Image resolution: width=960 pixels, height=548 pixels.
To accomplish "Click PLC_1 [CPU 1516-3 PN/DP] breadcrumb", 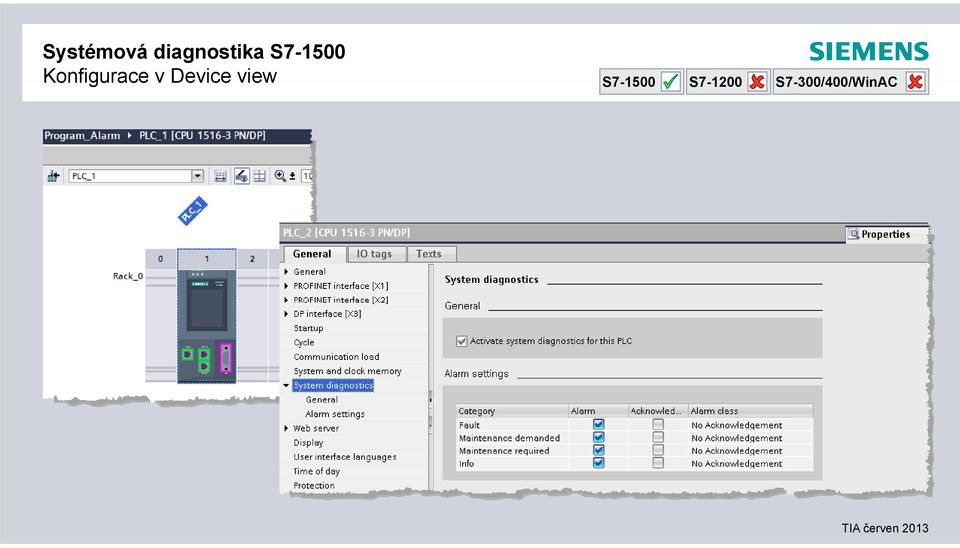I will [202, 135].
